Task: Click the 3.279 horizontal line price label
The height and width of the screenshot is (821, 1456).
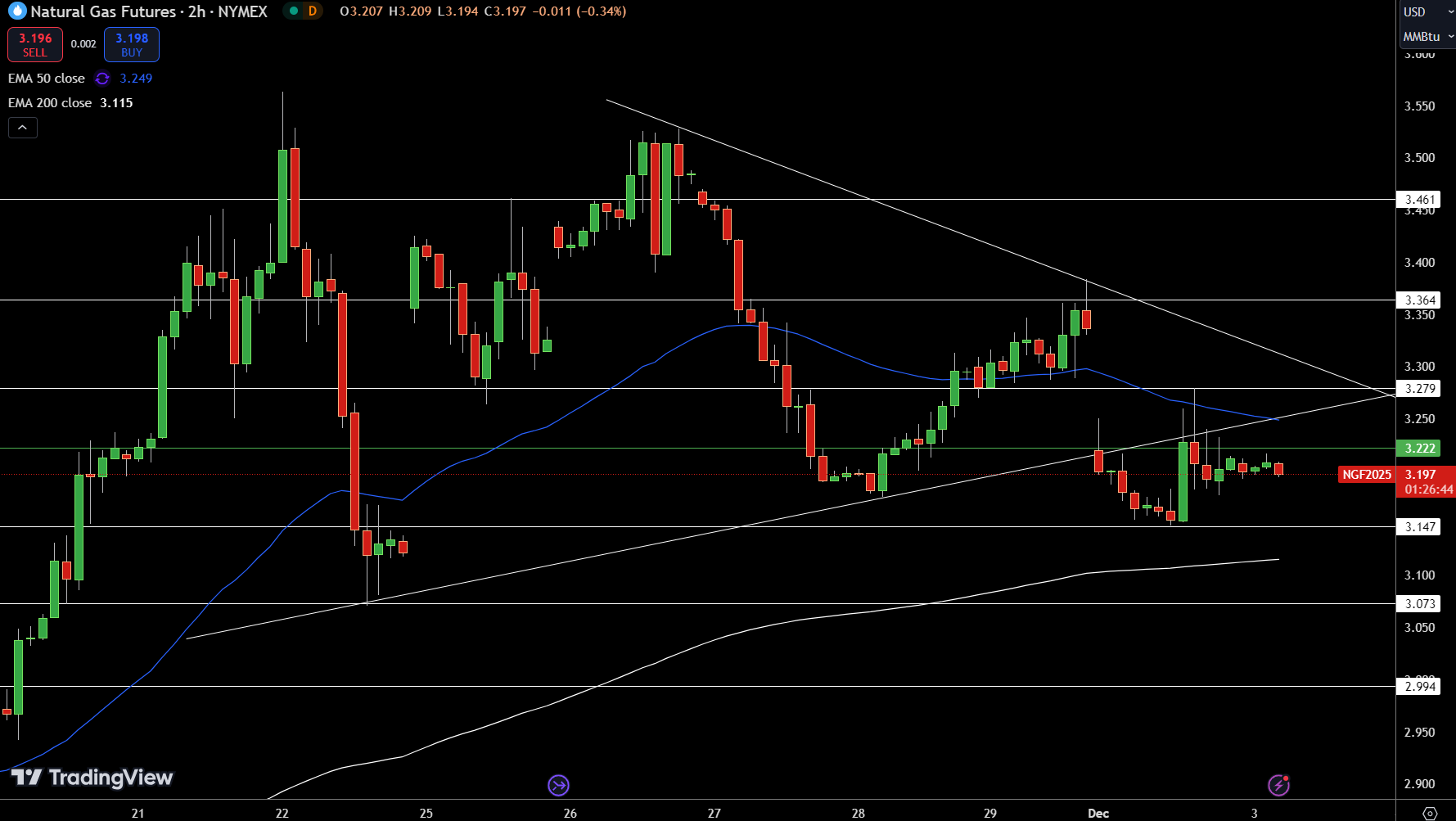Action: click(1420, 389)
